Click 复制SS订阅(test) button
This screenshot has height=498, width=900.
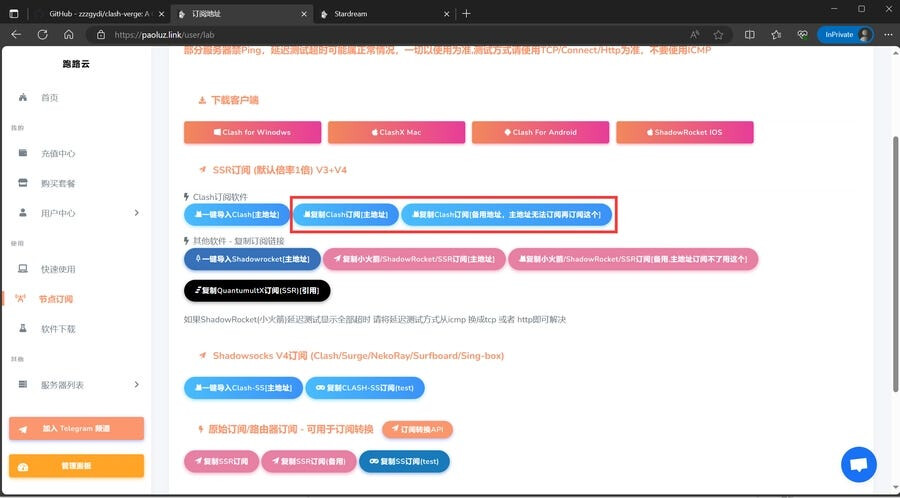pos(404,461)
